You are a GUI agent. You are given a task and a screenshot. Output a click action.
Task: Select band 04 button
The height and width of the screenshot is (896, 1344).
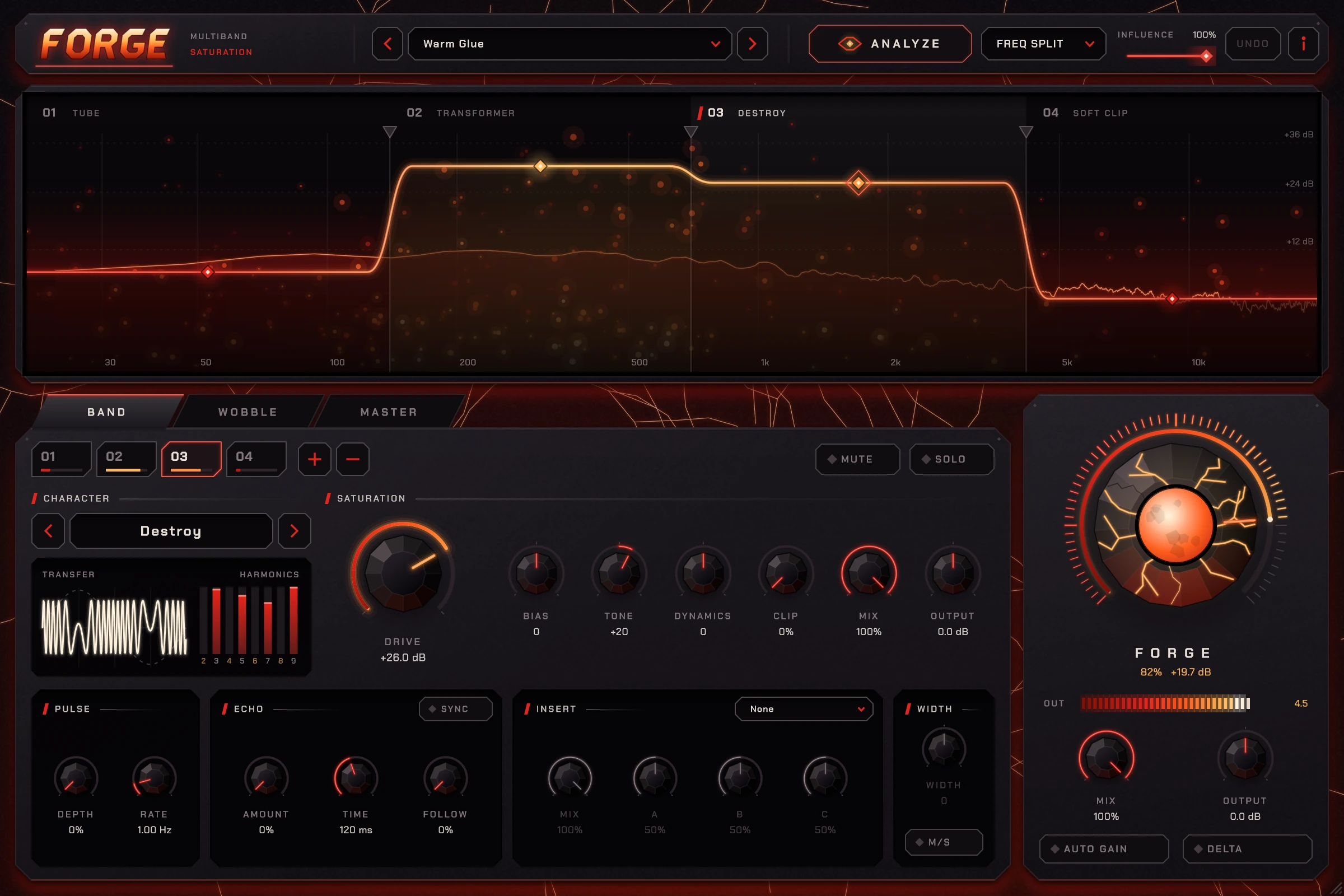coord(256,459)
